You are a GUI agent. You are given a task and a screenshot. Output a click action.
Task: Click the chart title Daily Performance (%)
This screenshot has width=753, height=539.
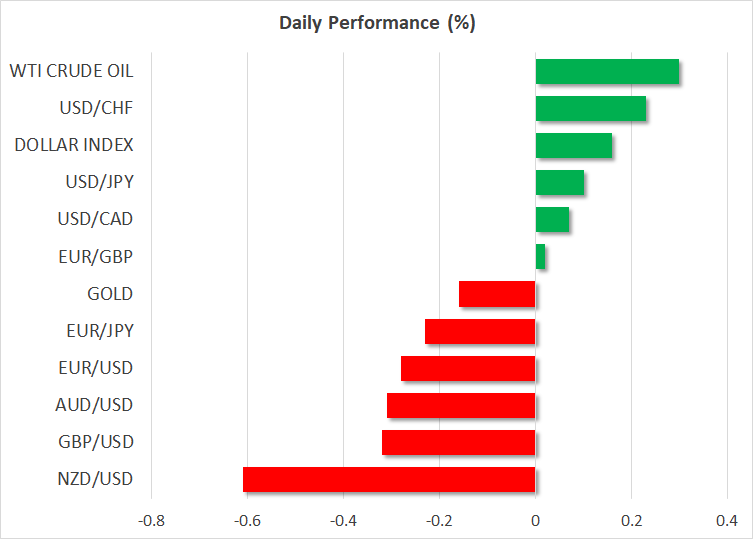click(x=376, y=24)
